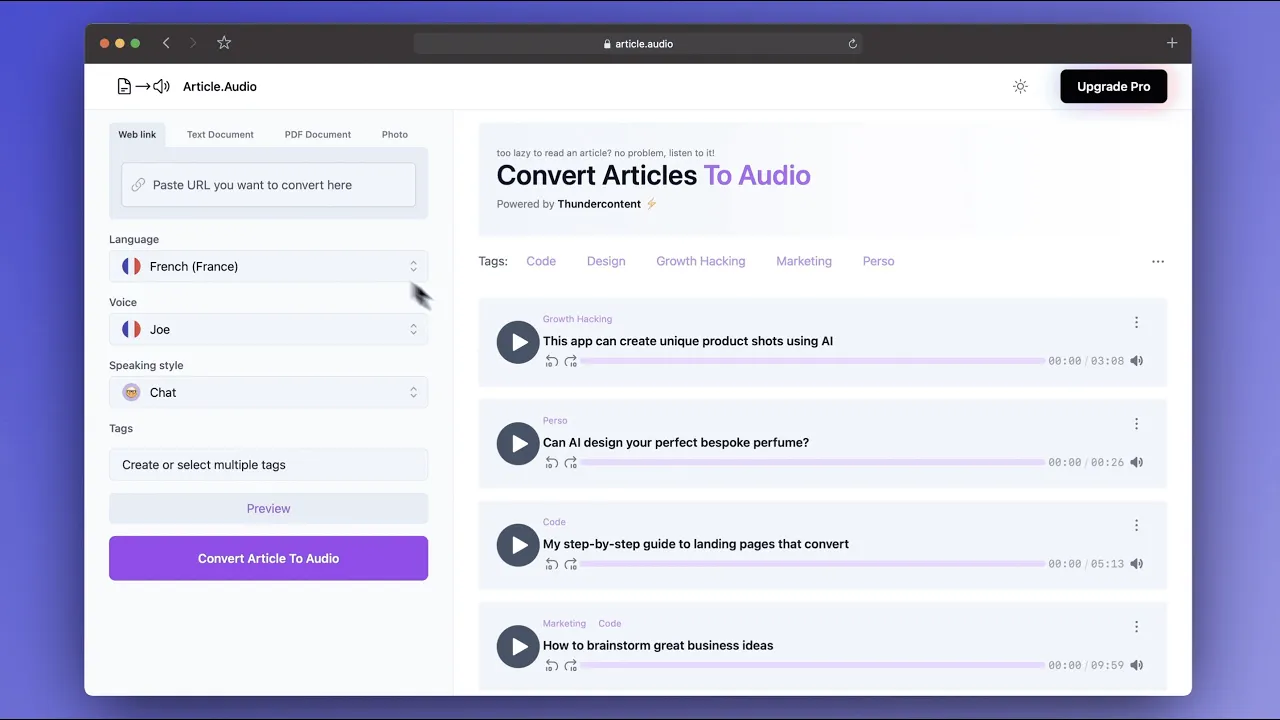Open options menu for landing pages article
1280x720 pixels.
click(x=1136, y=525)
